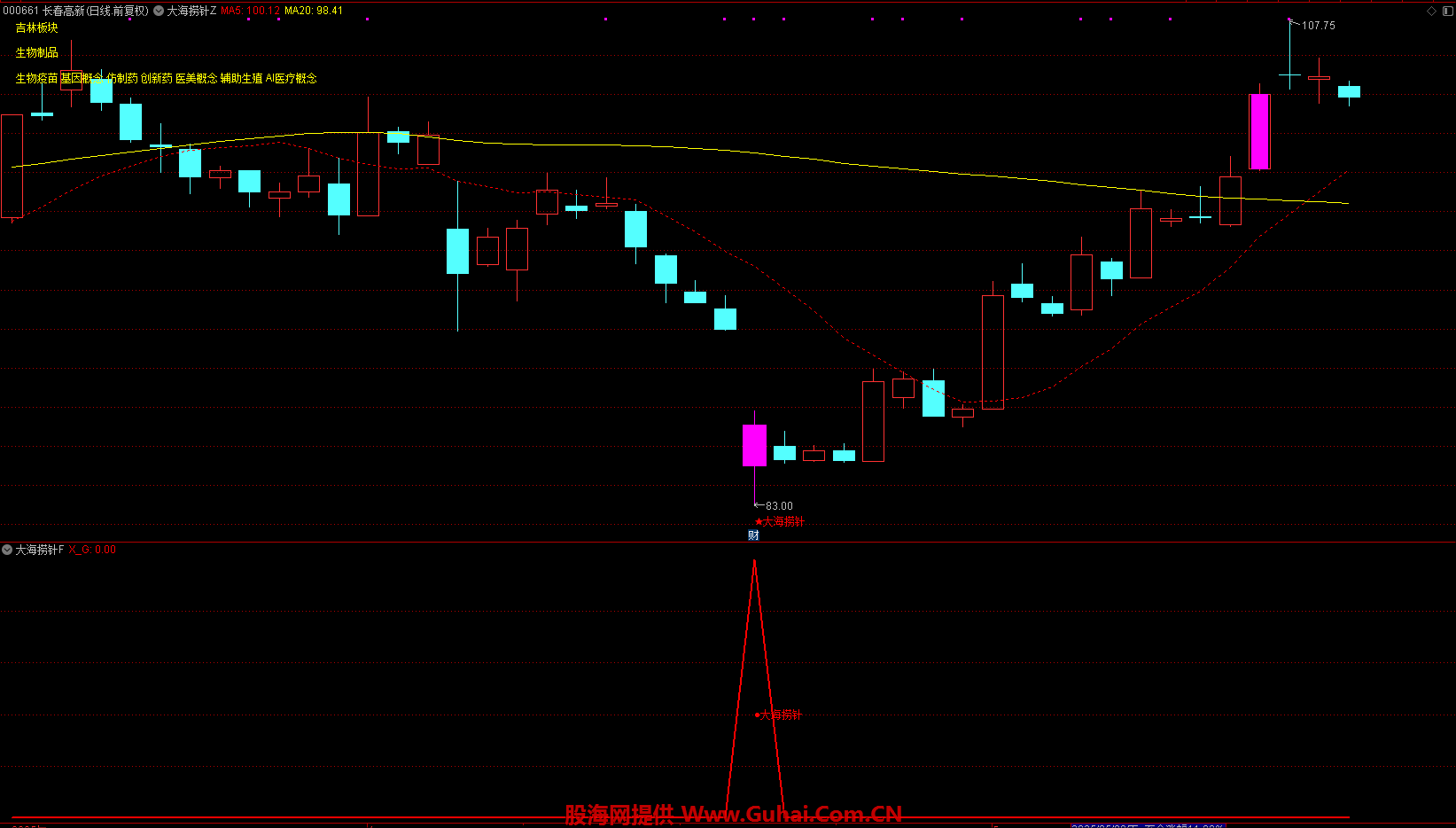Screen dimensions: 1456x828
Task: Click the 107.75 high price label
Action: pyautogui.click(x=1318, y=26)
